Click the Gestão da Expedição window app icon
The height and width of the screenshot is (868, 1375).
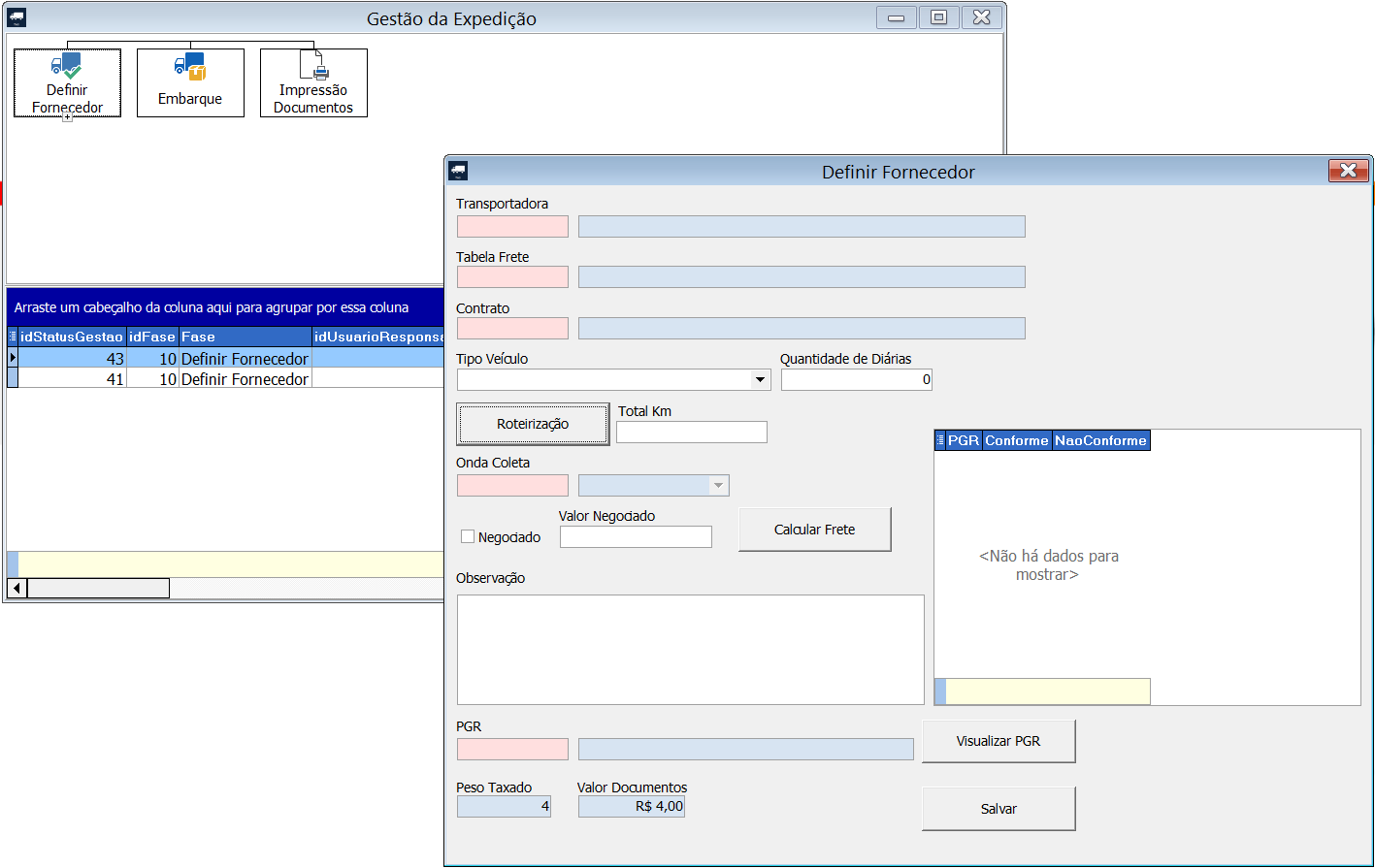(x=16, y=17)
